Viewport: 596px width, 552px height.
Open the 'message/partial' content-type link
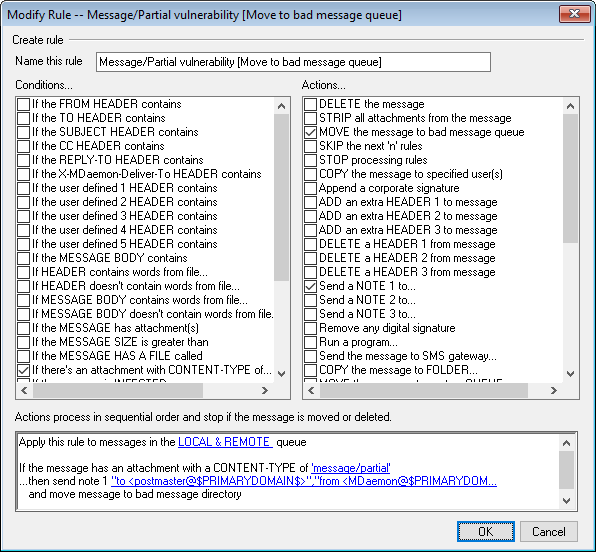pyautogui.click(x=350, y=468)
